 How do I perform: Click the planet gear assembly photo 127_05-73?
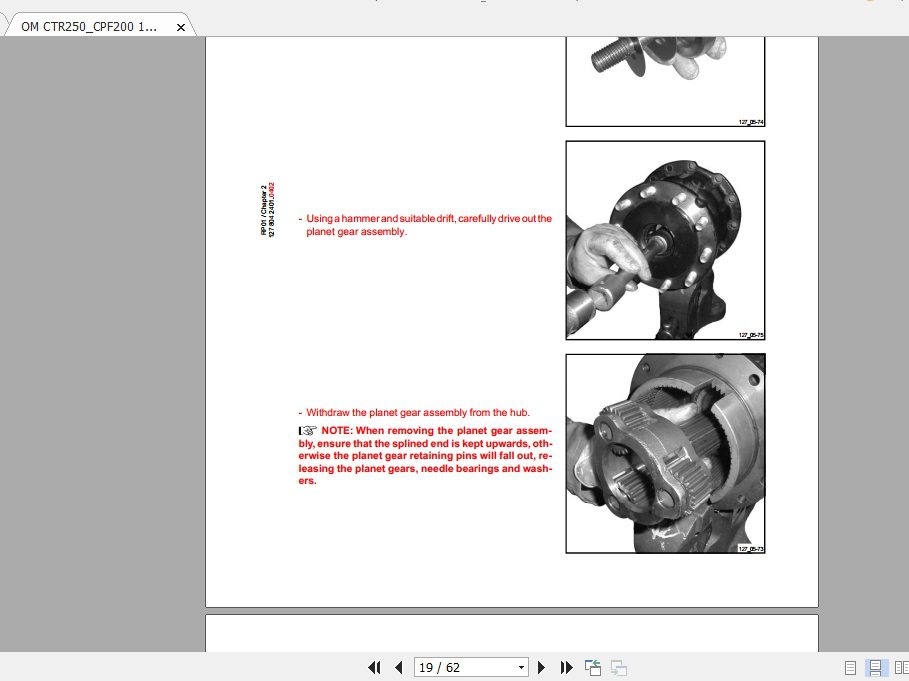point(665,453)
